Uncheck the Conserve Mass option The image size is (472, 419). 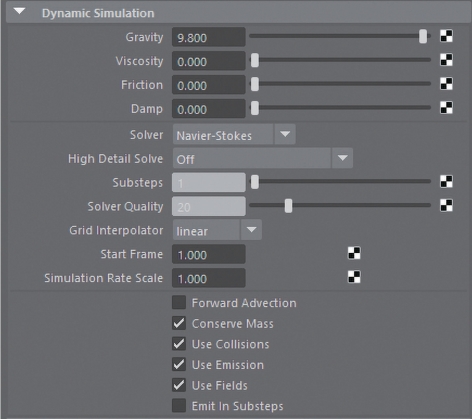(x=179, y=323)
